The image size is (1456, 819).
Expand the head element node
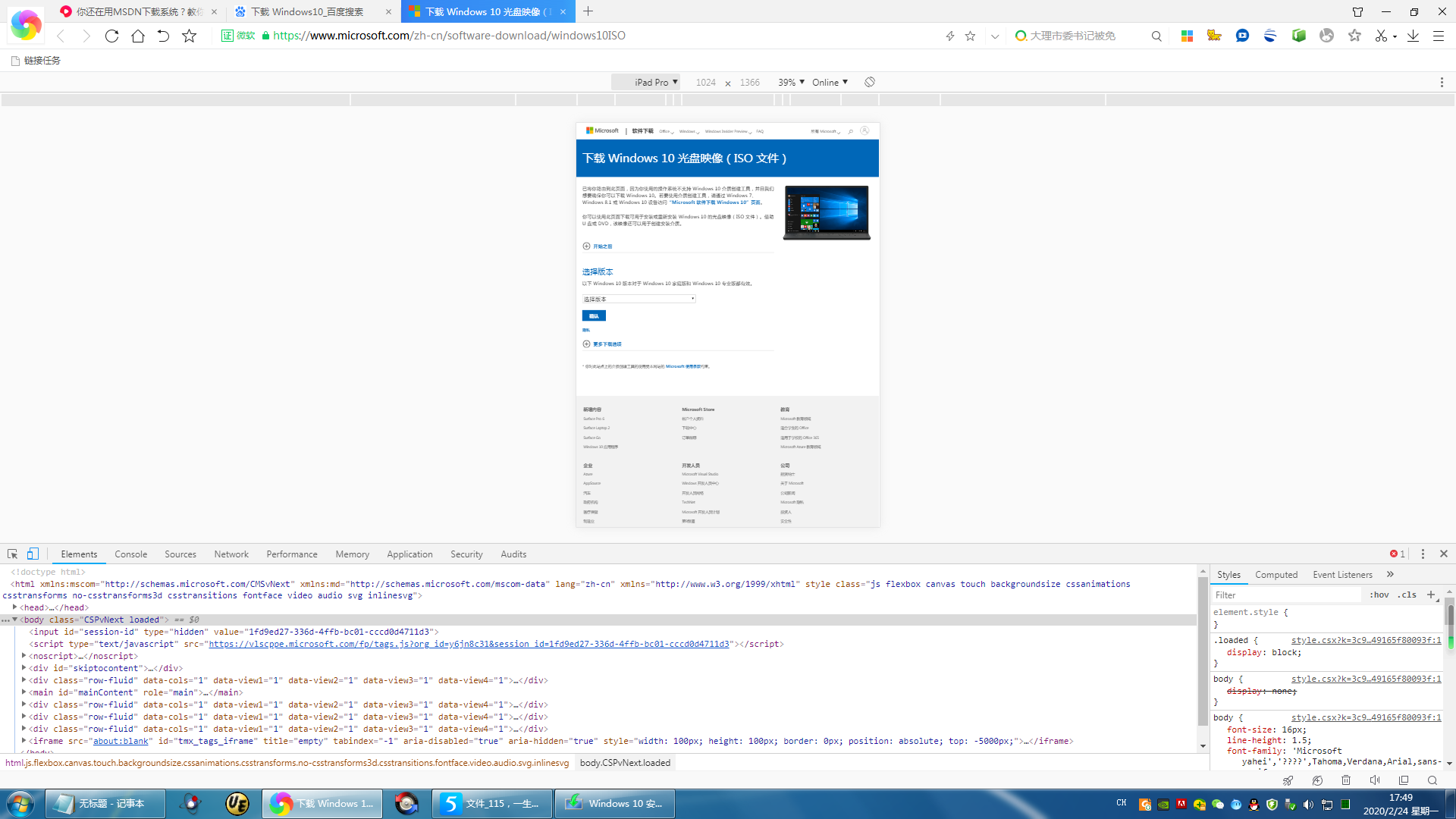point(14,607)
